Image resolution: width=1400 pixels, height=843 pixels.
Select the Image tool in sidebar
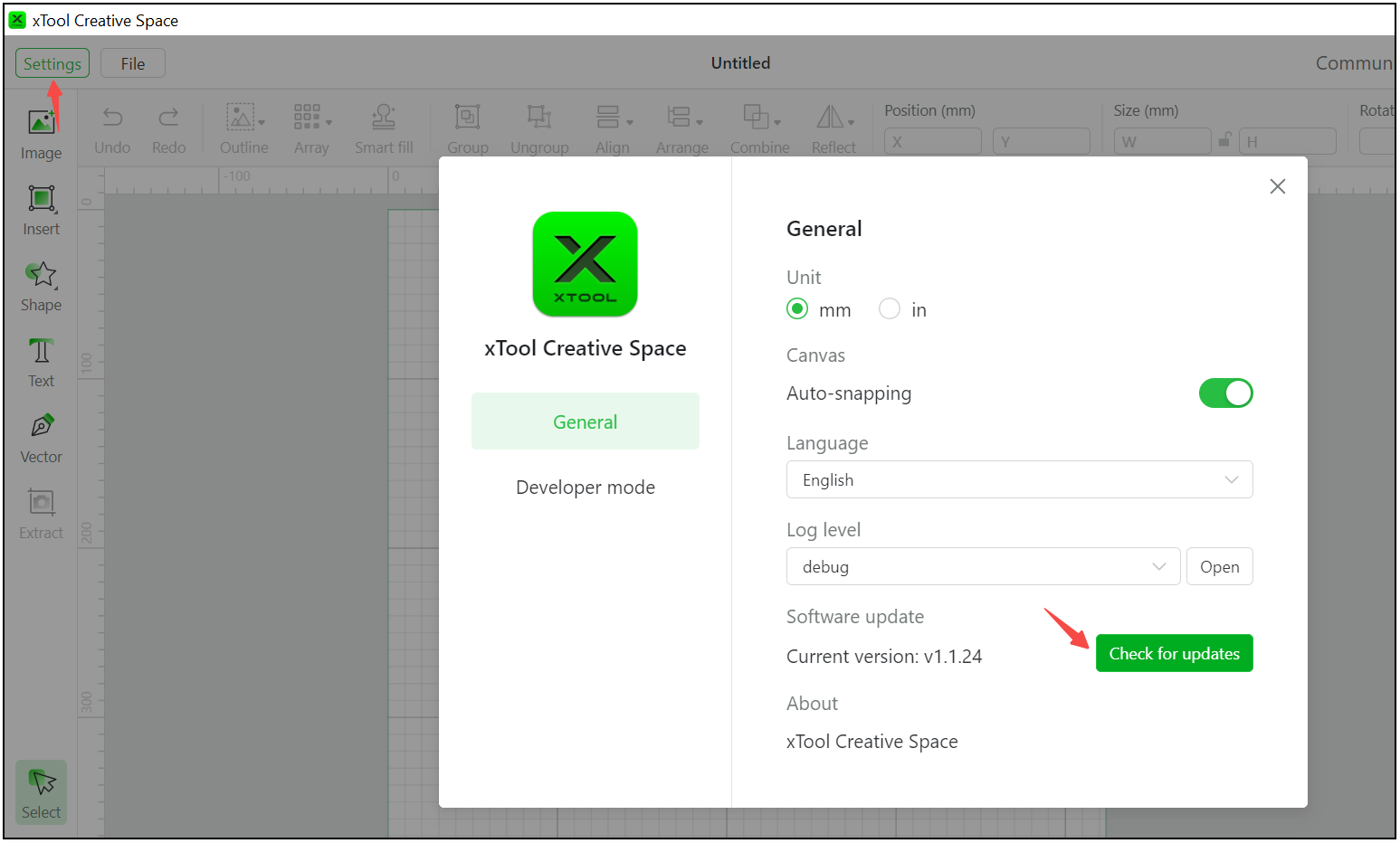pos(41,133)
